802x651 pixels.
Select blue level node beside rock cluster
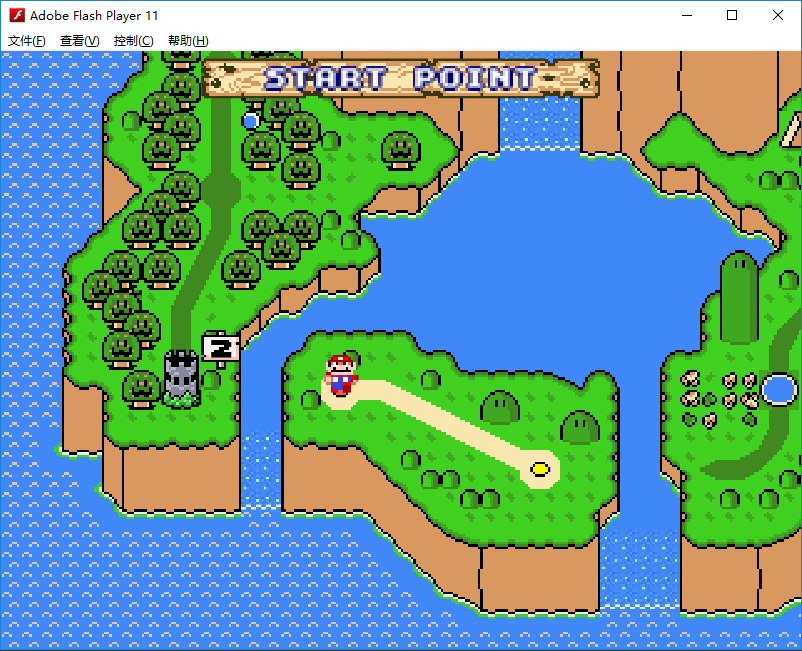778,389
